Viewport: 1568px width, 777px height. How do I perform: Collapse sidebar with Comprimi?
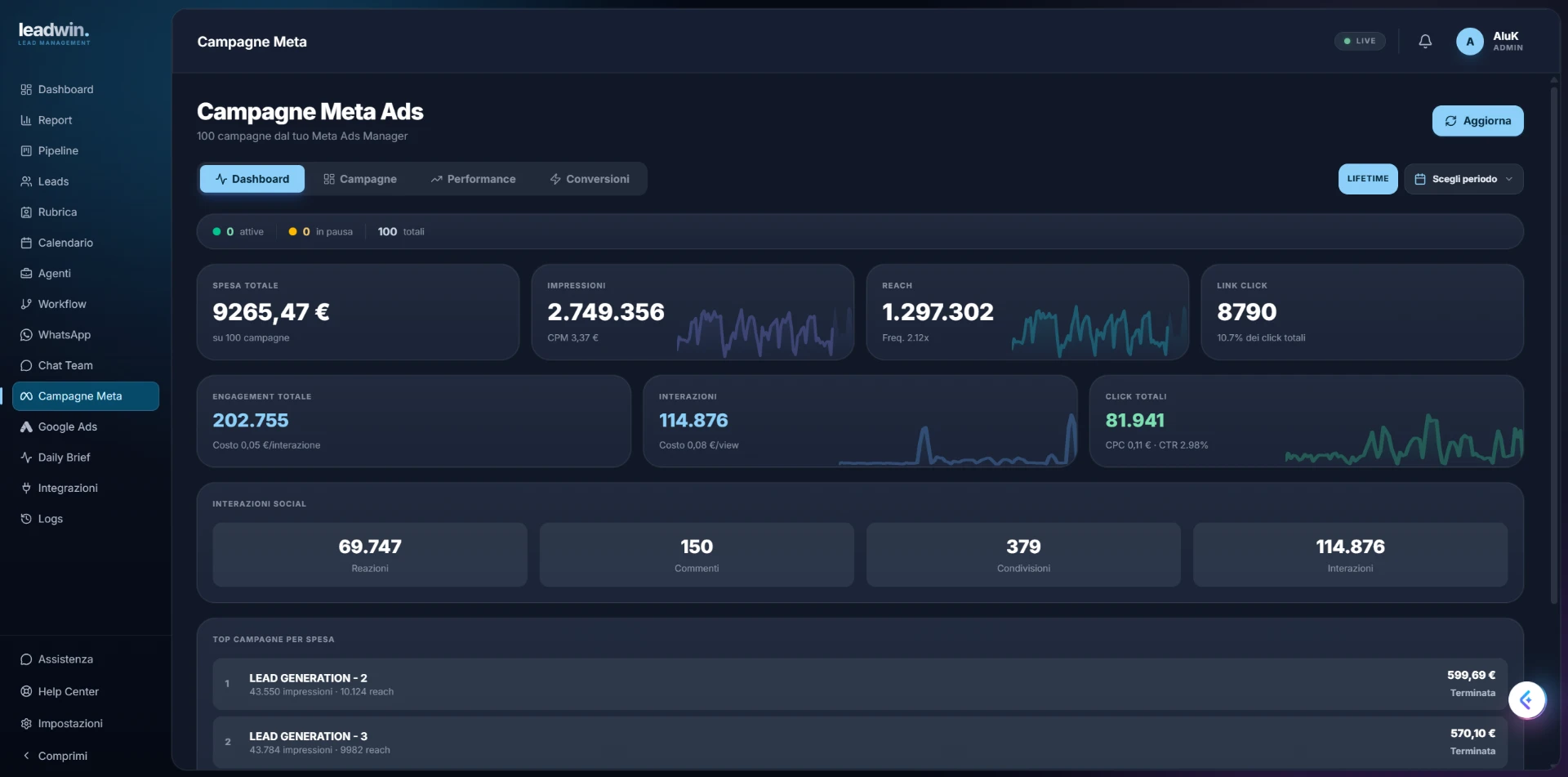pyautogui.click(x=85, y=756)
